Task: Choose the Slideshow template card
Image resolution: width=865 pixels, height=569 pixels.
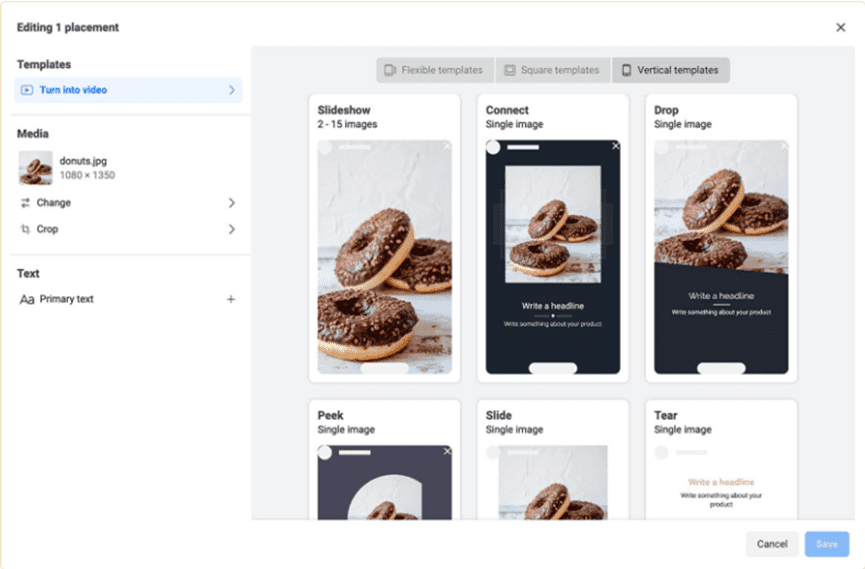Action: pyautogui.click(x=384, y=238)
